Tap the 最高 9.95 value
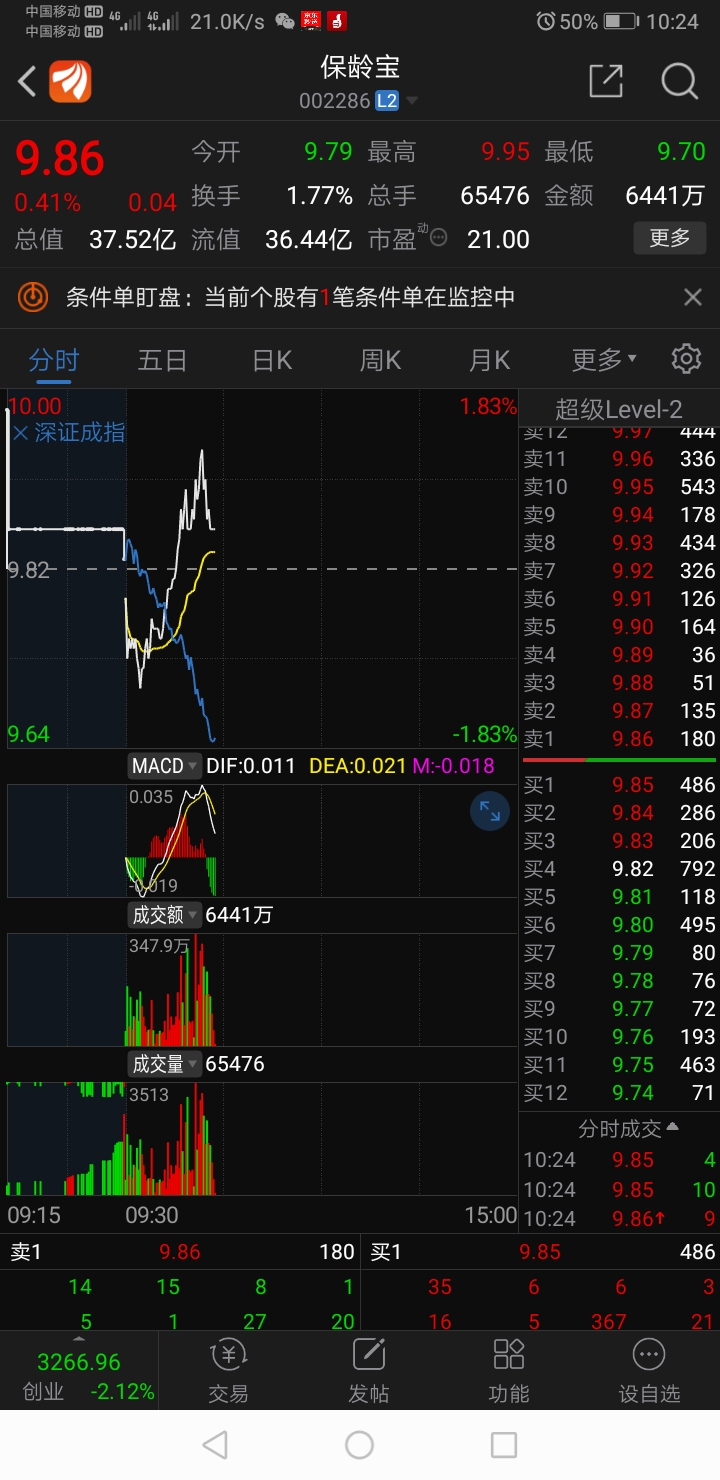720x1480 pixels. [505, 152]
